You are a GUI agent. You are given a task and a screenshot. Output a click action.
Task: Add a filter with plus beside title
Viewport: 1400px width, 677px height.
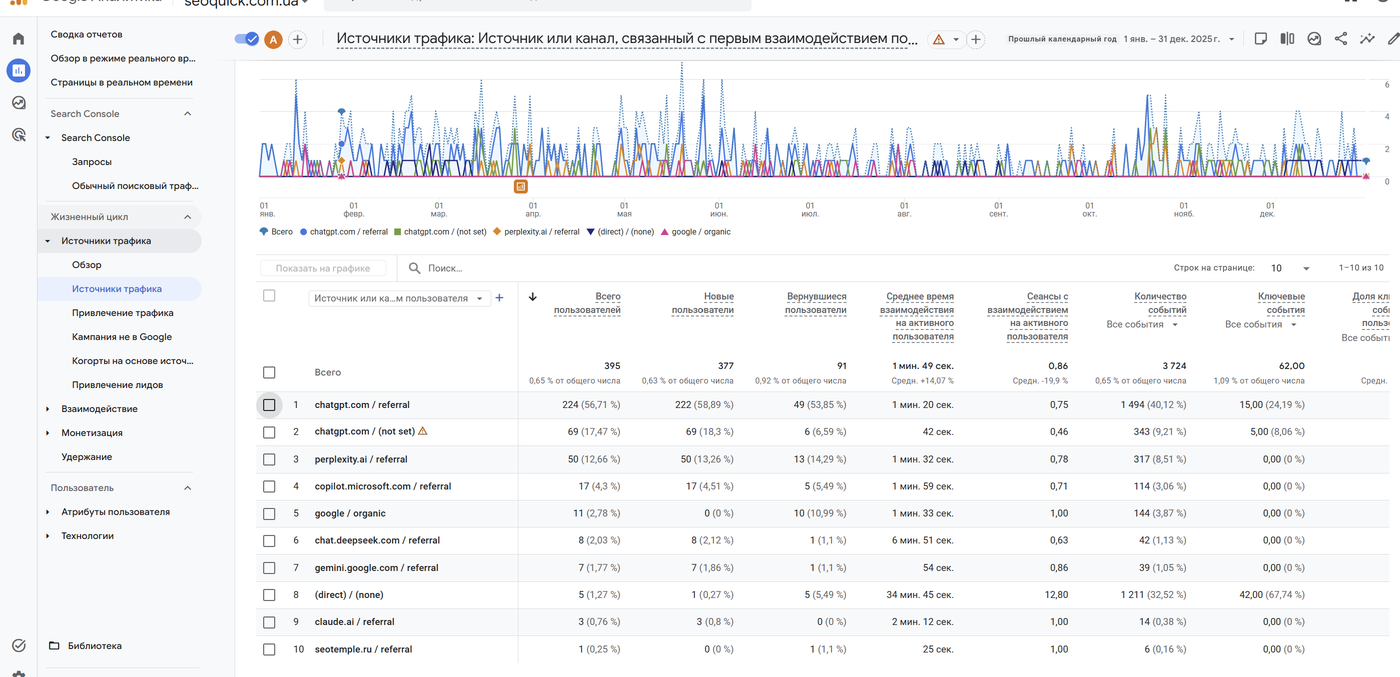pos(976,40)
